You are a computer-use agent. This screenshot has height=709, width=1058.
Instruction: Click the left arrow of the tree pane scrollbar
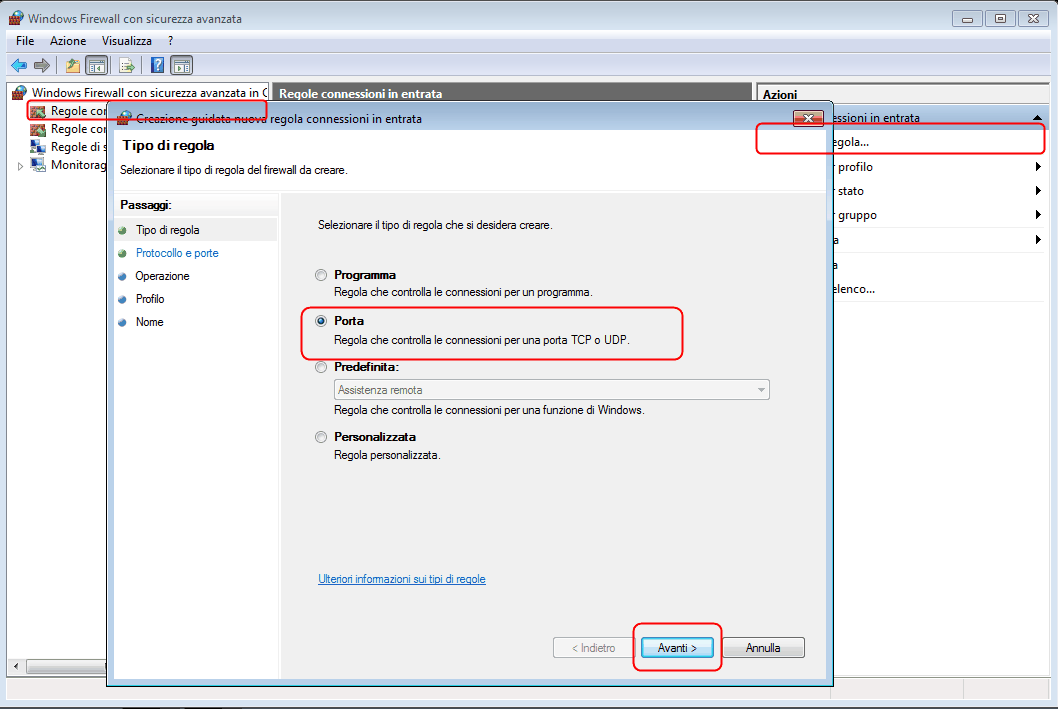point(16,667)
